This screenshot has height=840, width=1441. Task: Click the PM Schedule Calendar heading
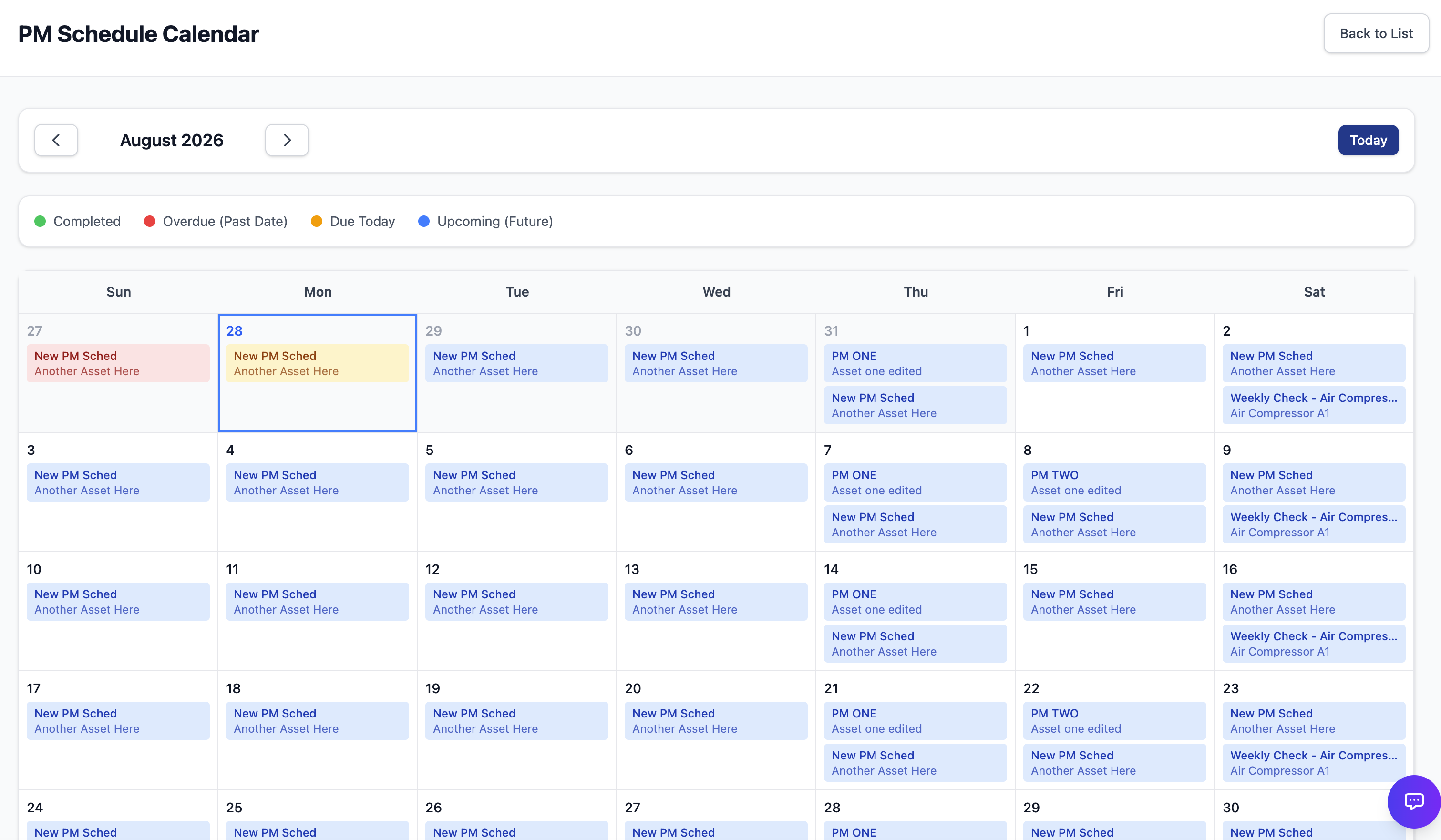tap(138, 34)
